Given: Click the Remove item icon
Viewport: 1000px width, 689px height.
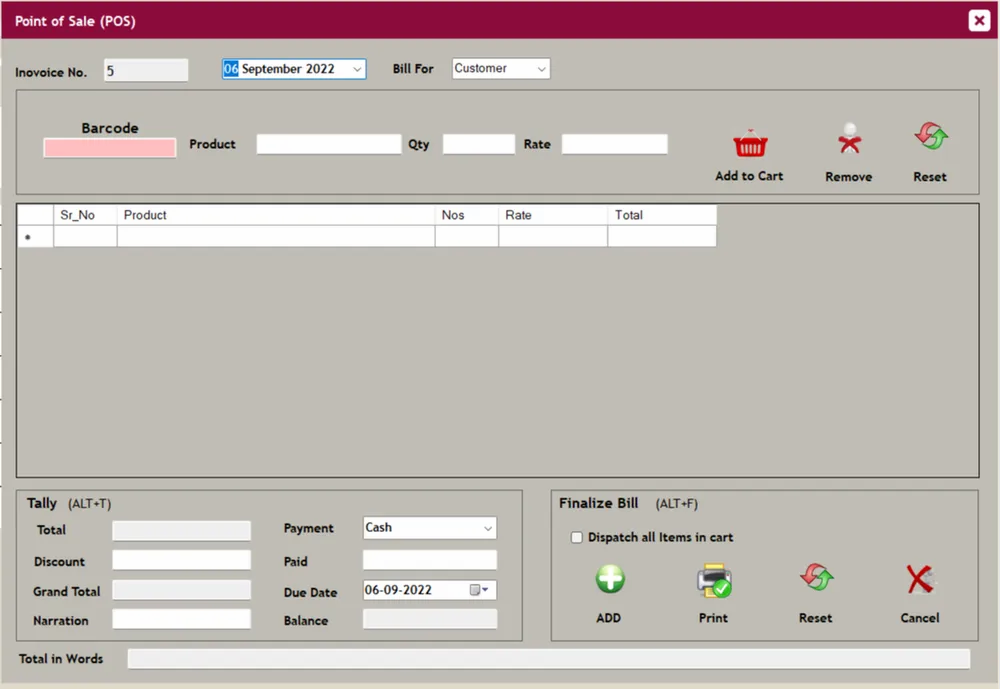Looking at the screenshot, I should 849,139.
